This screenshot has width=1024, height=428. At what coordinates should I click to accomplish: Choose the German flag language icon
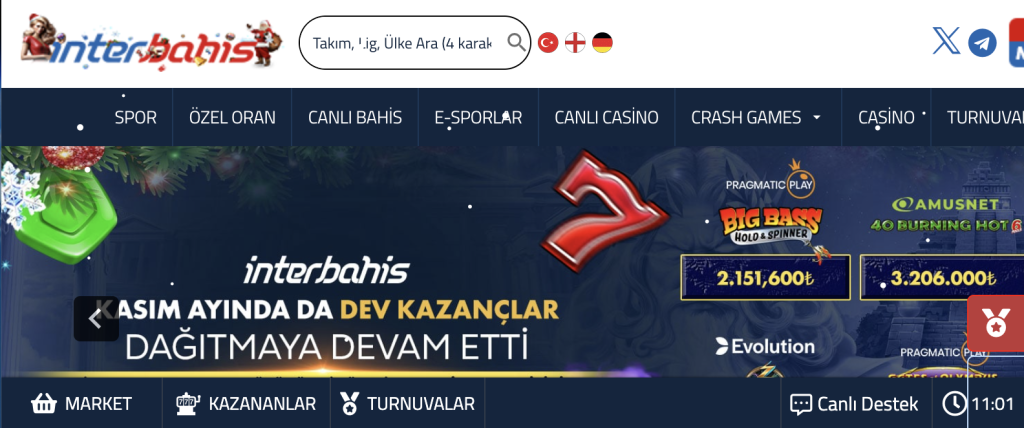[x=602, y=43]
